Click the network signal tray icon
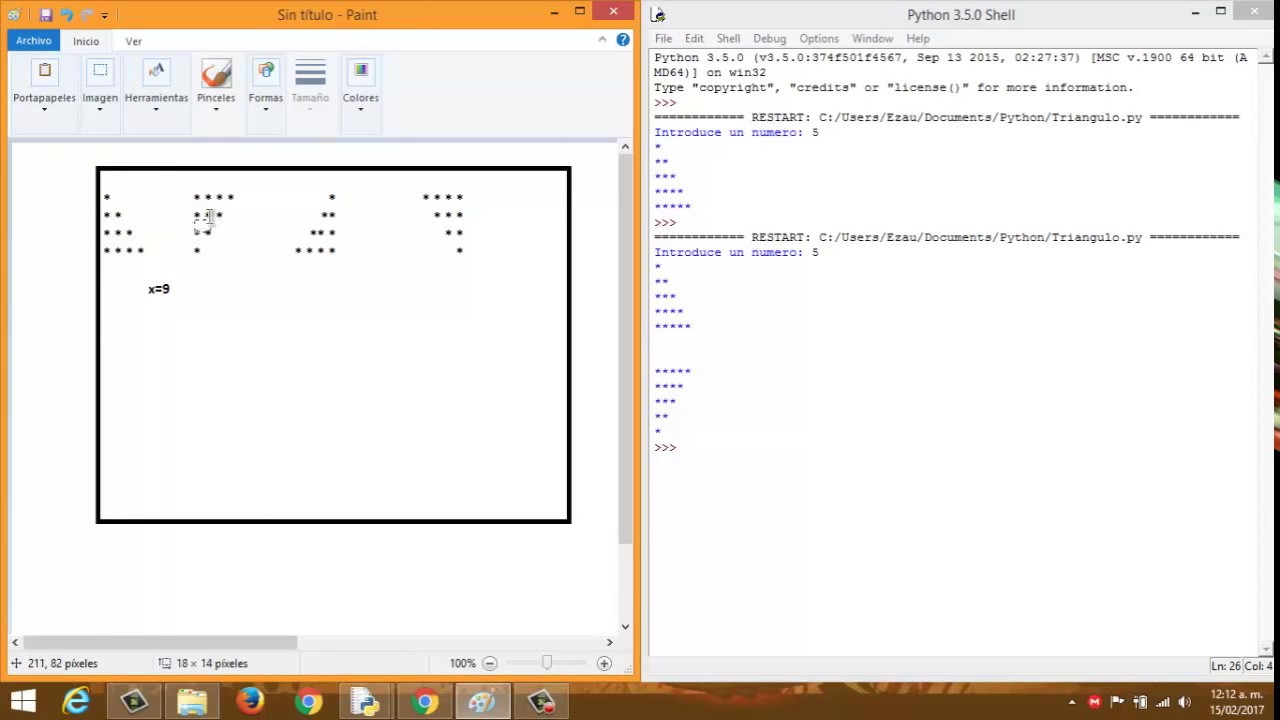This screenshot has height=720, width=1280. point(1162,702)
